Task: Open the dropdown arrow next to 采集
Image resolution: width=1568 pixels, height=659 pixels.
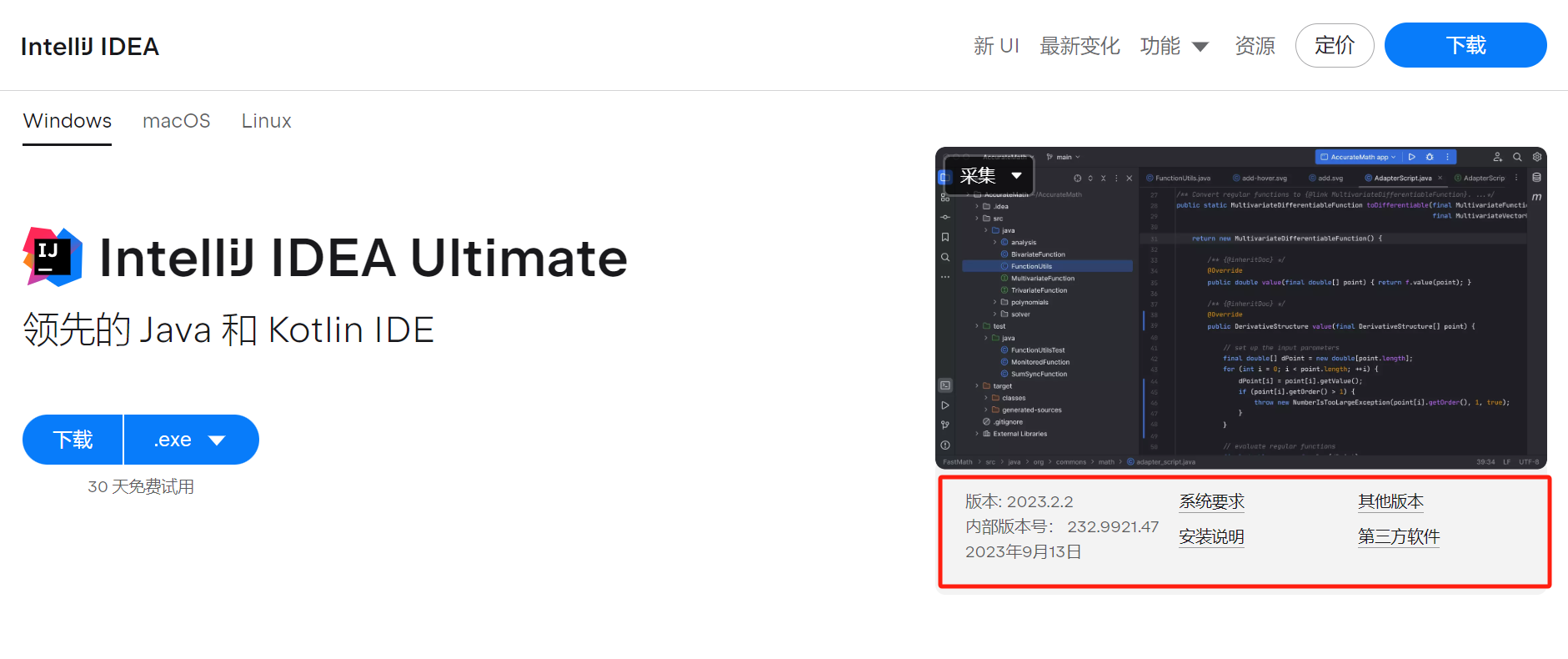Action: pyautogui.click(x=1016, y=175)
